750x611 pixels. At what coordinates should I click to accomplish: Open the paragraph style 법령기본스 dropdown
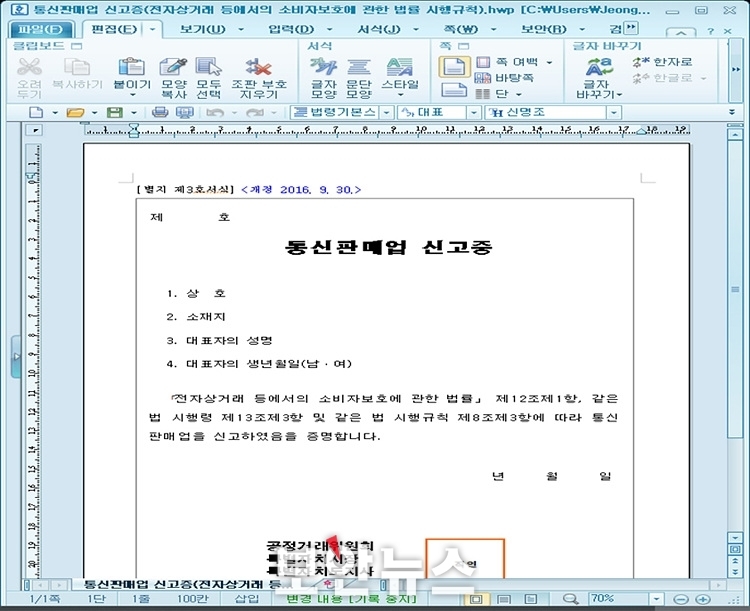386,112
